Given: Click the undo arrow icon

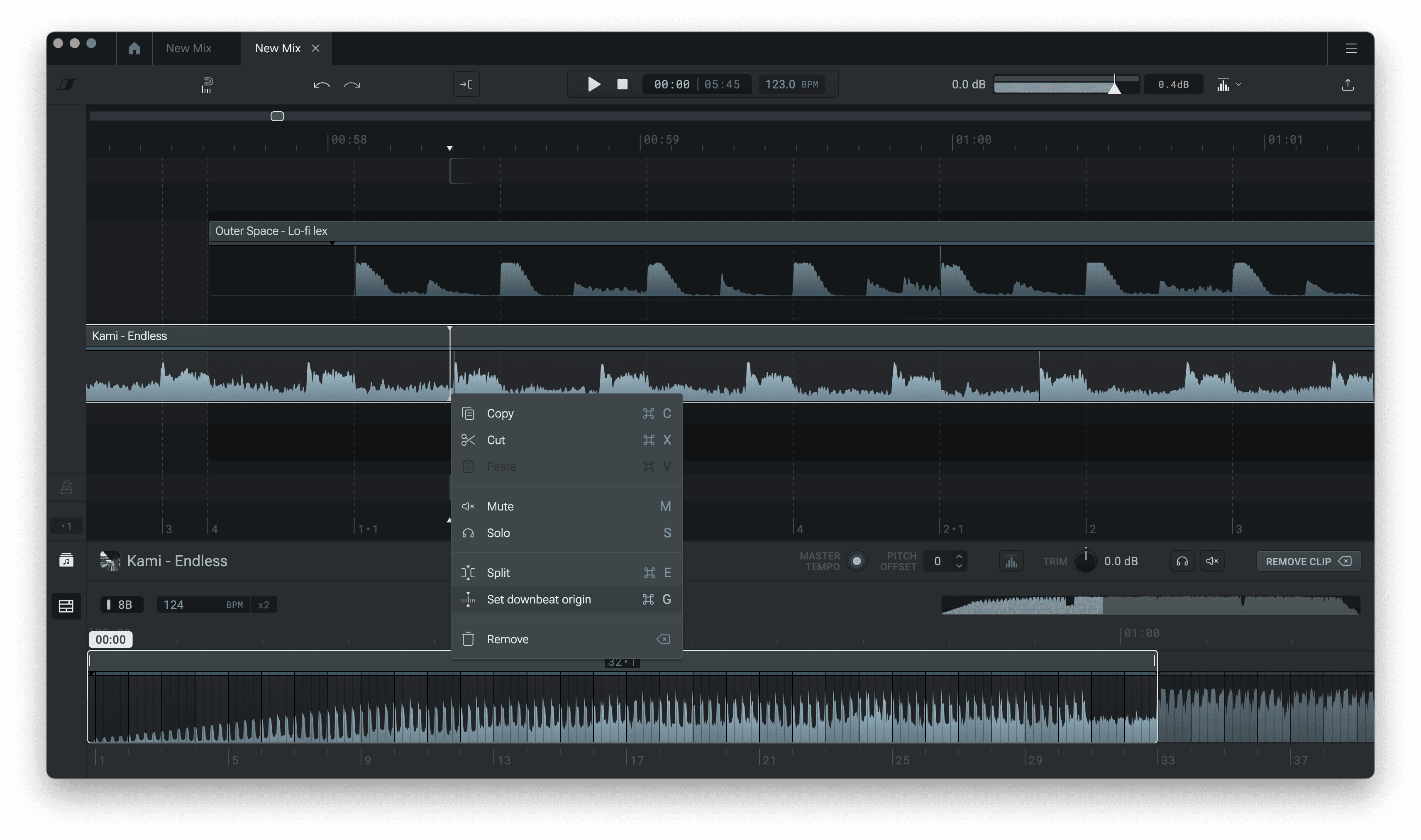Looking at the screenshot, I should (x=322, y=85).
